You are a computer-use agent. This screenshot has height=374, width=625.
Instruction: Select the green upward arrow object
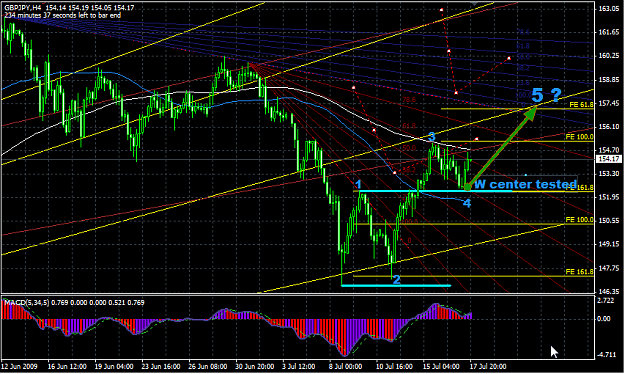pos(502,147)
